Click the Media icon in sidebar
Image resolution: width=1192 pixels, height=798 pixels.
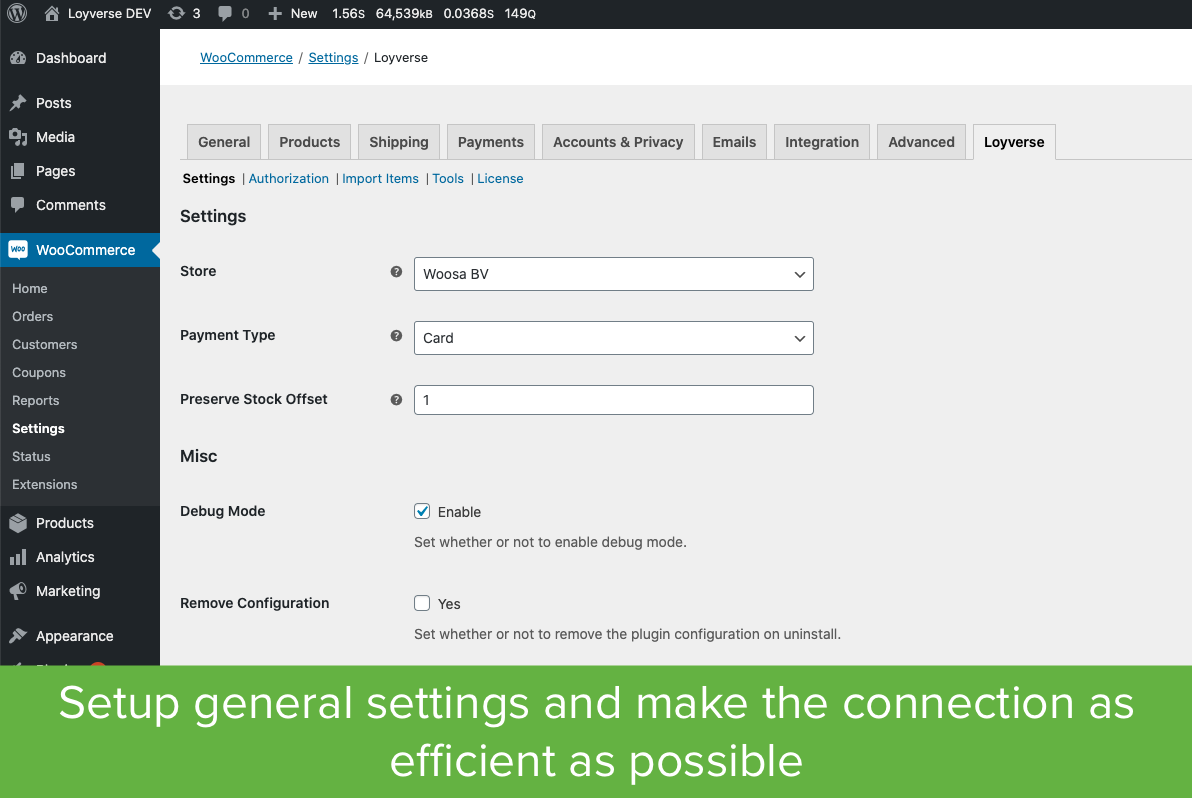18,137
